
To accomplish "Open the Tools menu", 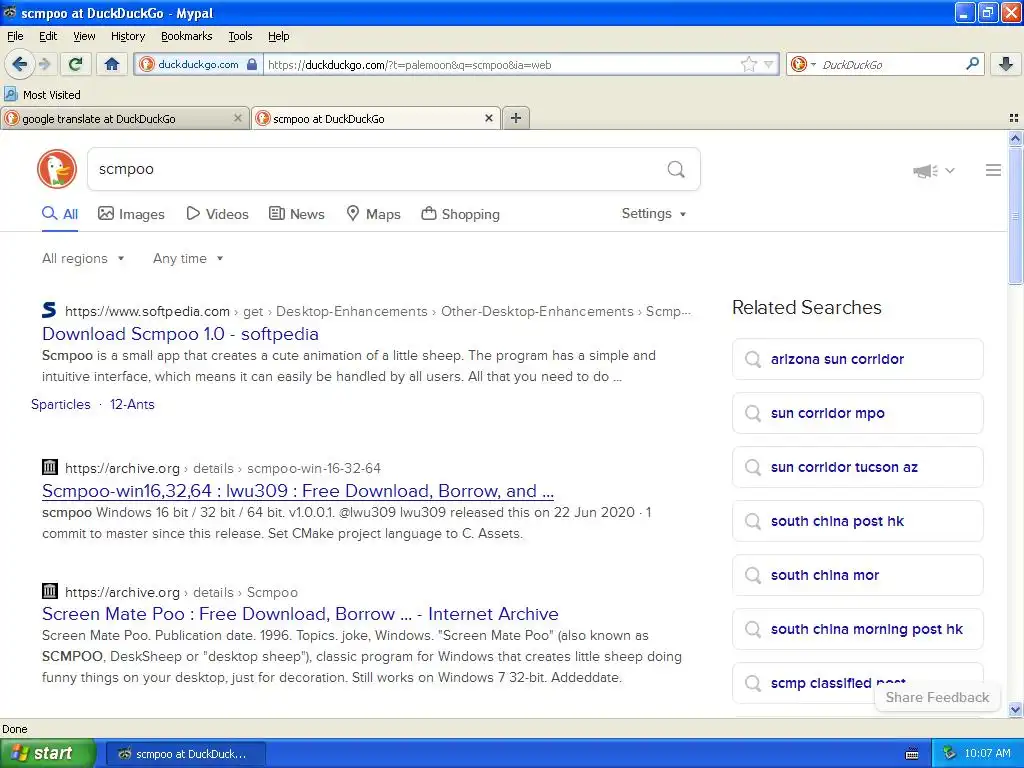I will [240, 36].
